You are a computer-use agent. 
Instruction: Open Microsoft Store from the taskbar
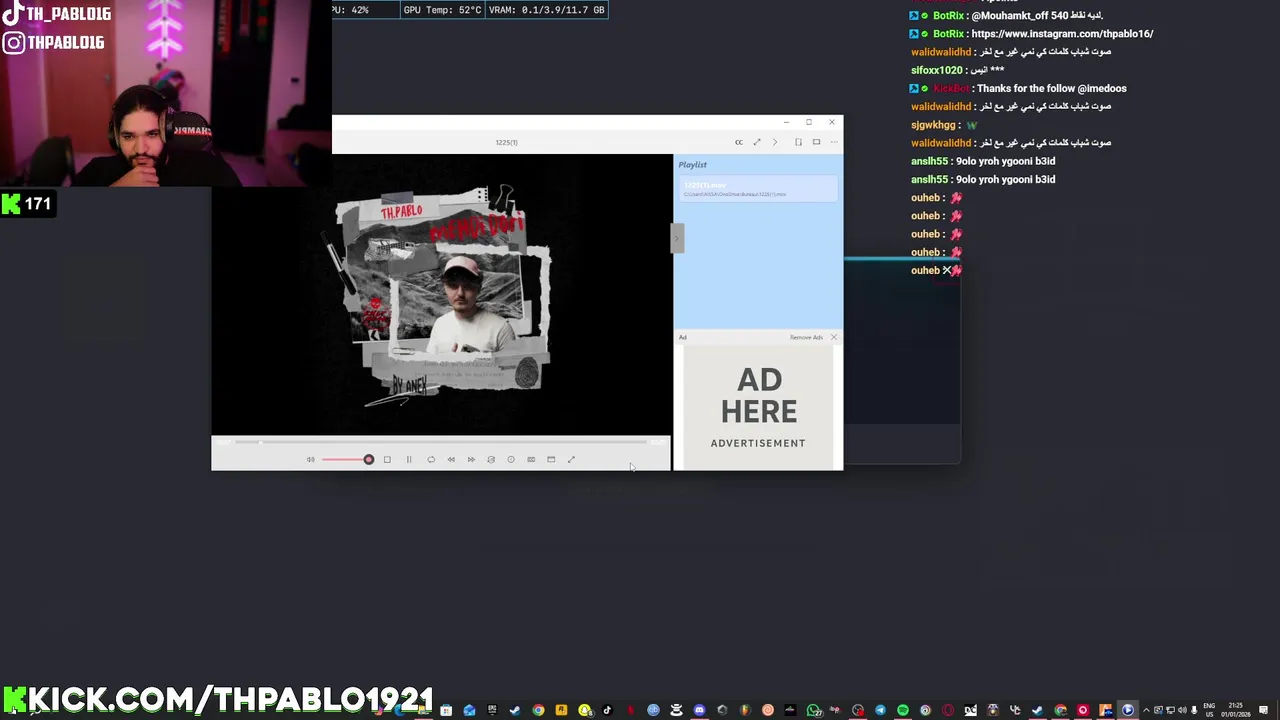[446, 711]
